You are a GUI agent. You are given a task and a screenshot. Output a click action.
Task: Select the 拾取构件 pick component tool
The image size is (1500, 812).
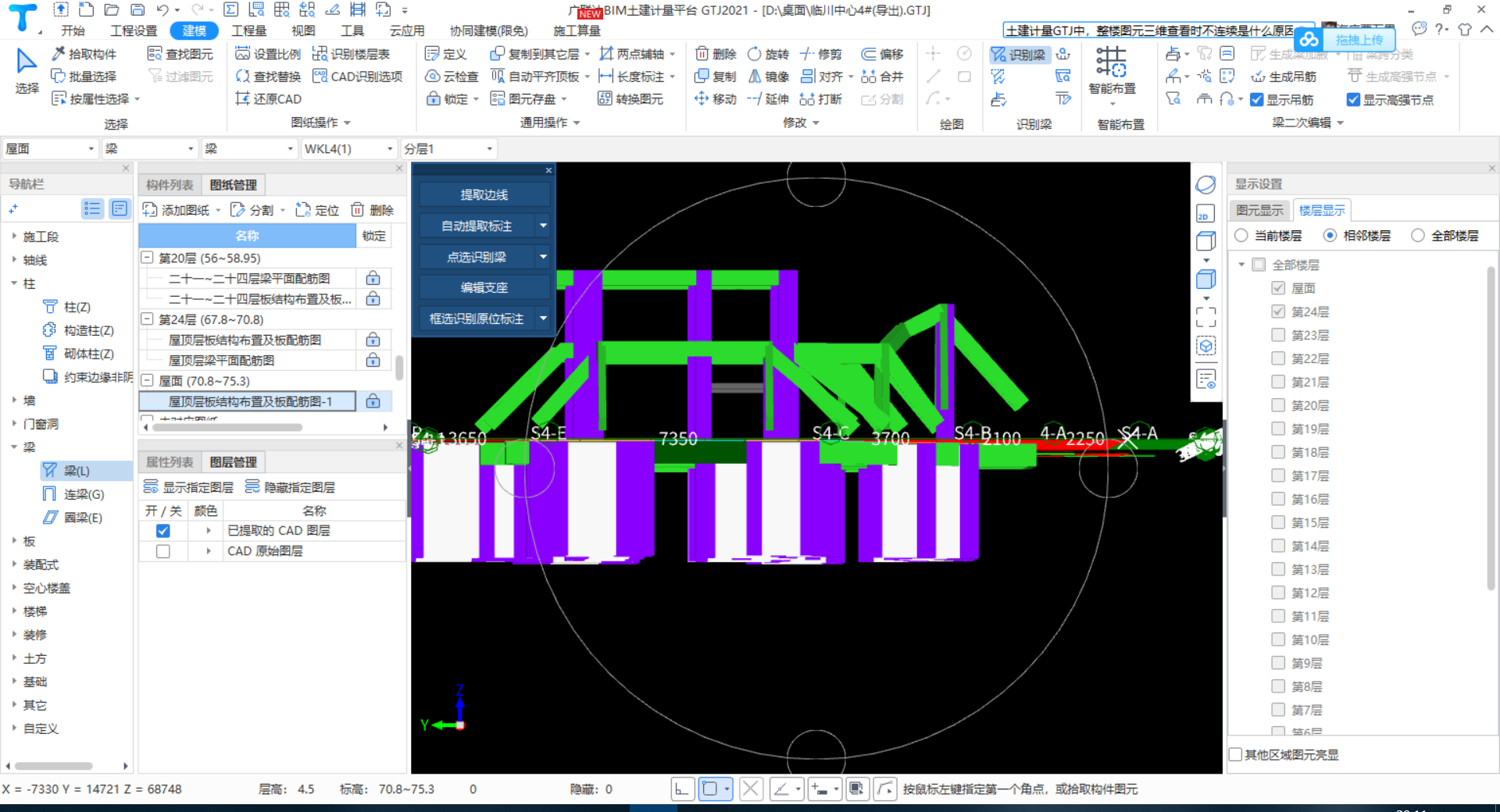(x=84, y=54)
